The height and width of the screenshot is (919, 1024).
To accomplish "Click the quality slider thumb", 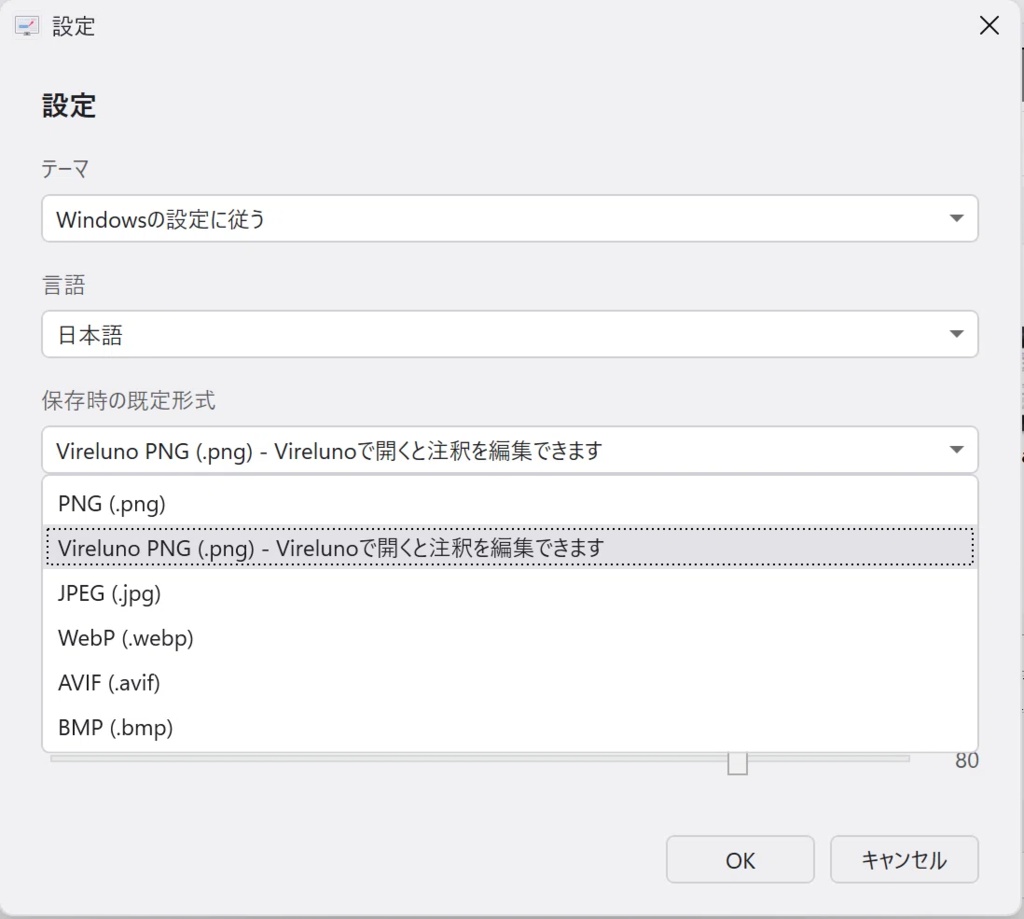I will click(x=737, y=763).
